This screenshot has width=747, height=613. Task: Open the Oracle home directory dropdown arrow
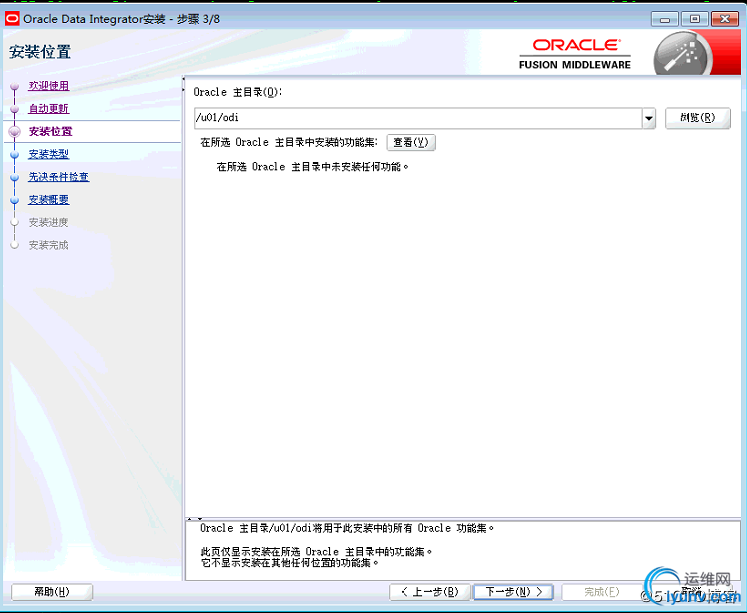(649, 118)
